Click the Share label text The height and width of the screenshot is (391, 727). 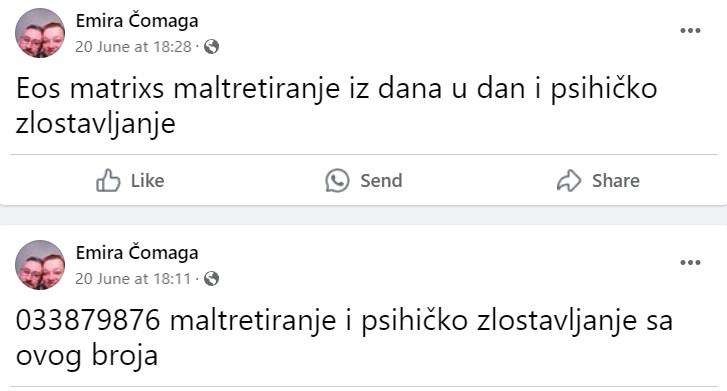click(616, 180)
